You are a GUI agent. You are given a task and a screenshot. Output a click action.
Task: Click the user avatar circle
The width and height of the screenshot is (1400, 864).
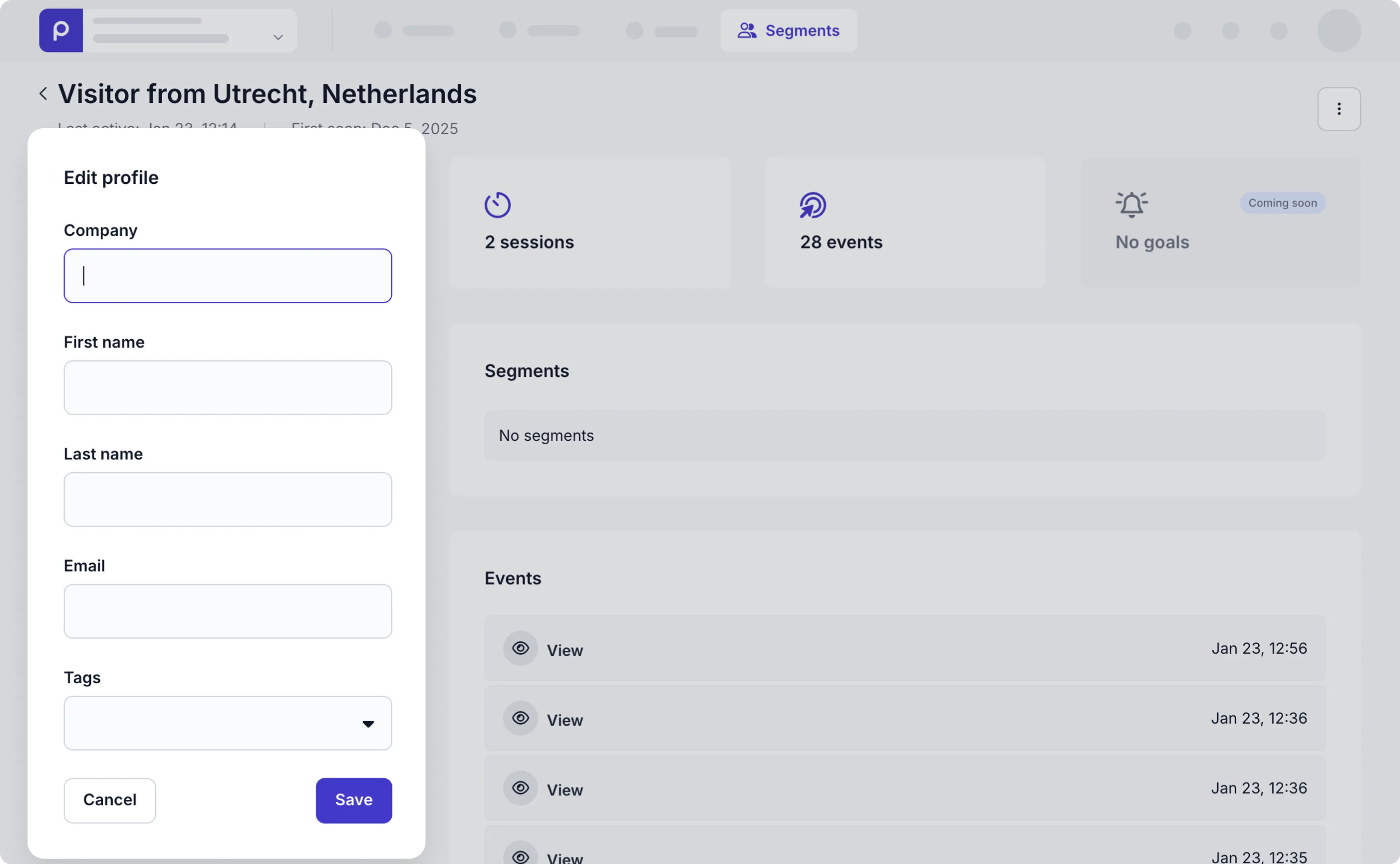pos(1338,30)
